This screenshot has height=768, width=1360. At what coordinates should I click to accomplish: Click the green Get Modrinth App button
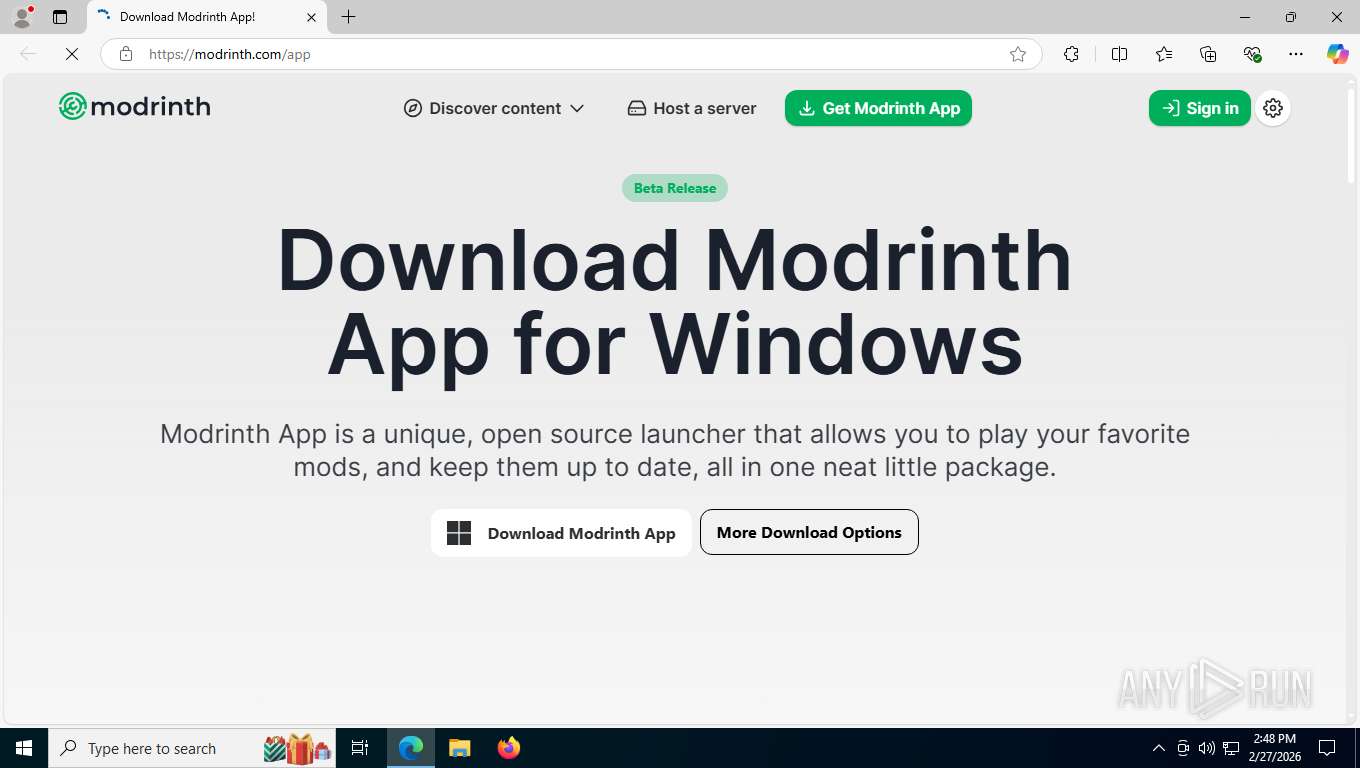(878, 108)
